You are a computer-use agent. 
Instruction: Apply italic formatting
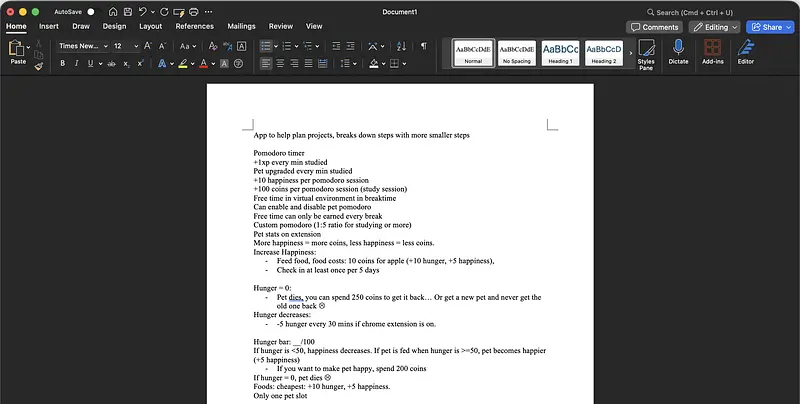point(78,64)
